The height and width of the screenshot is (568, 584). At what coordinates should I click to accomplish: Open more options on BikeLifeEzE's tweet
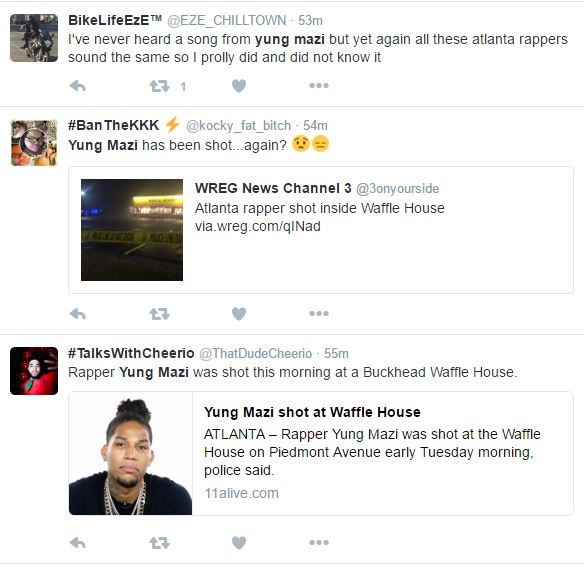coord(319,86)
